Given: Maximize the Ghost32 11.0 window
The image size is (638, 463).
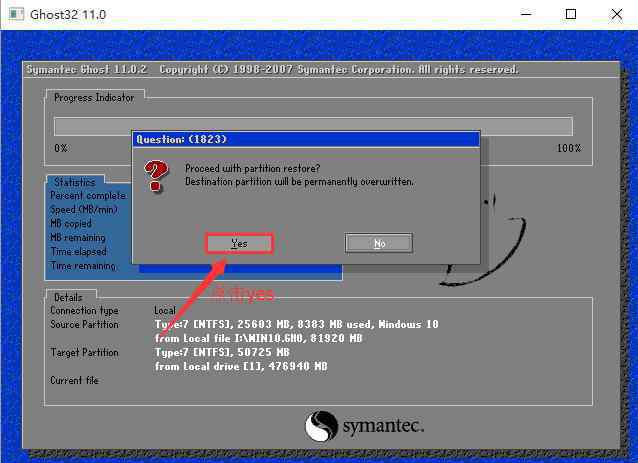Looking at the screenshot, I should pyautogui.click(x=571, y=14).
